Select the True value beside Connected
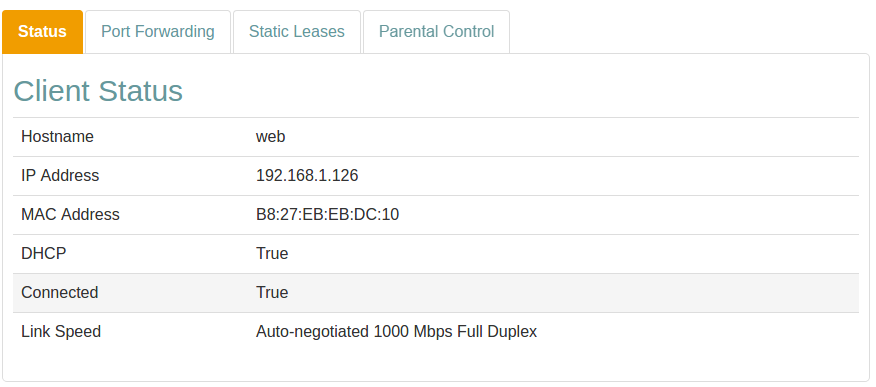Viewport: 876px width, 387px height. click(272, 293)
